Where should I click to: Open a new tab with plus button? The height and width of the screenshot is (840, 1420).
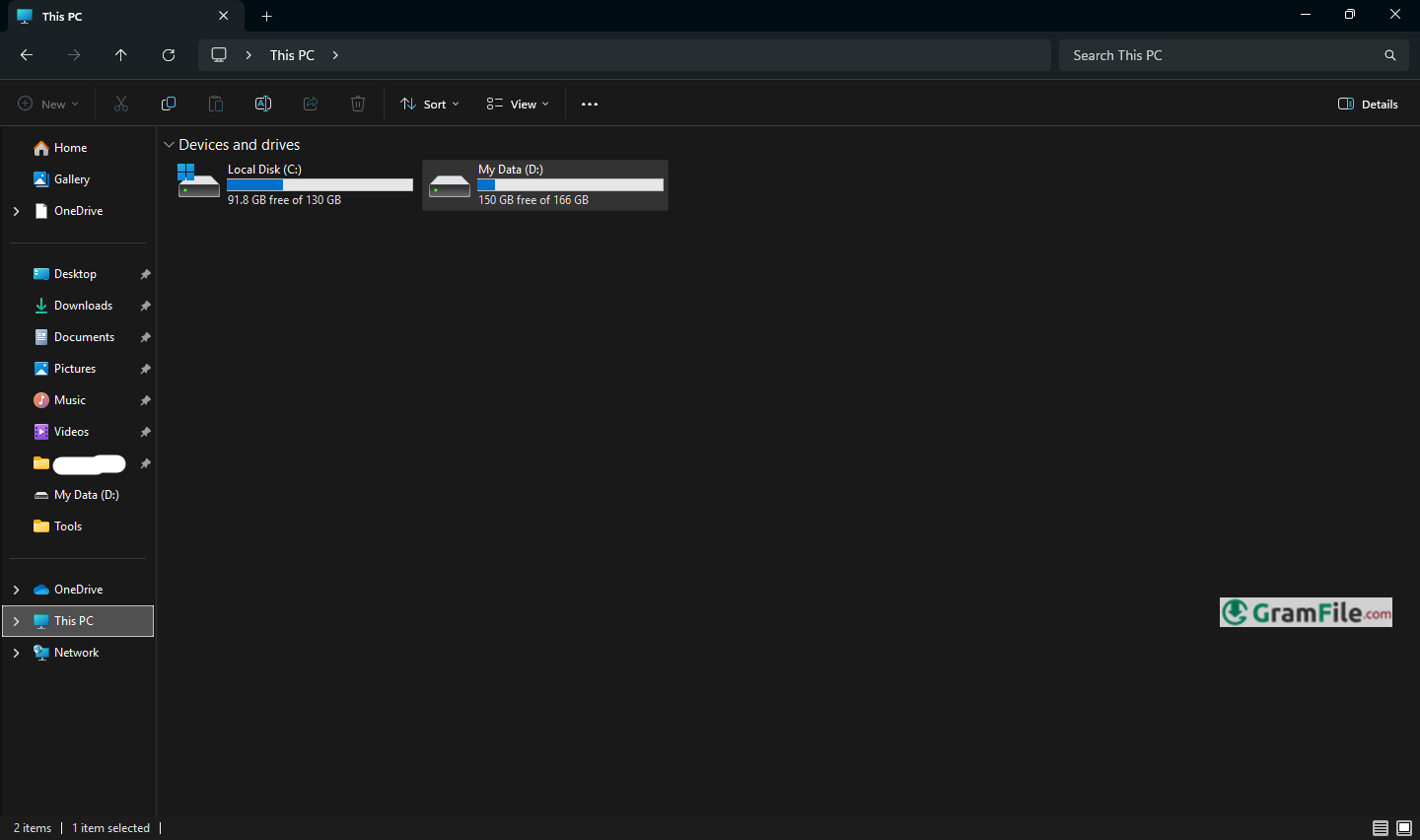(x=267, y=16)
